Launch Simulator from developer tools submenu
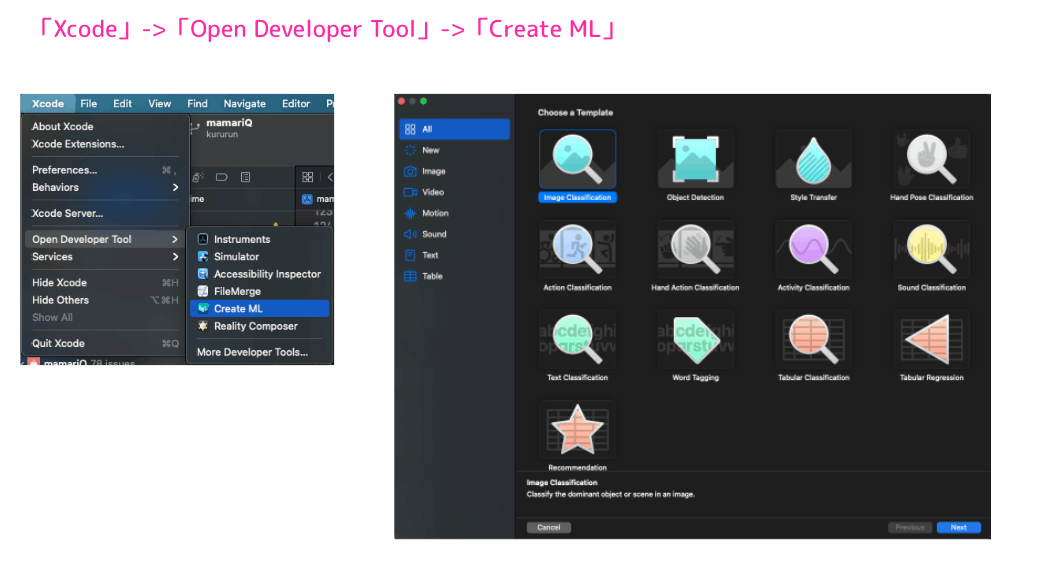1064x561 pixels. pos(260,256)
